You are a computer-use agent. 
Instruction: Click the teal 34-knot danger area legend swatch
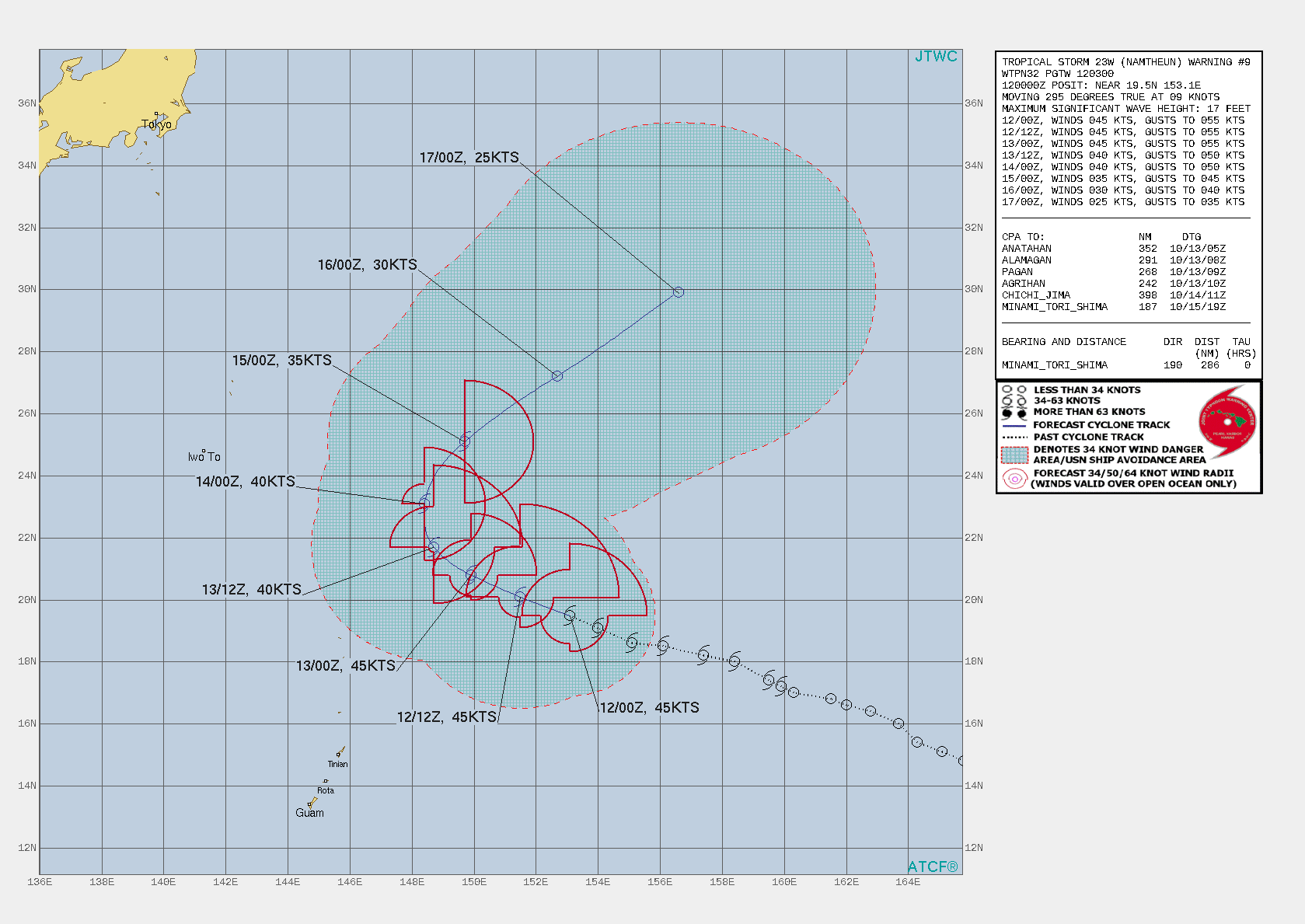click(x=1014, y=455)
